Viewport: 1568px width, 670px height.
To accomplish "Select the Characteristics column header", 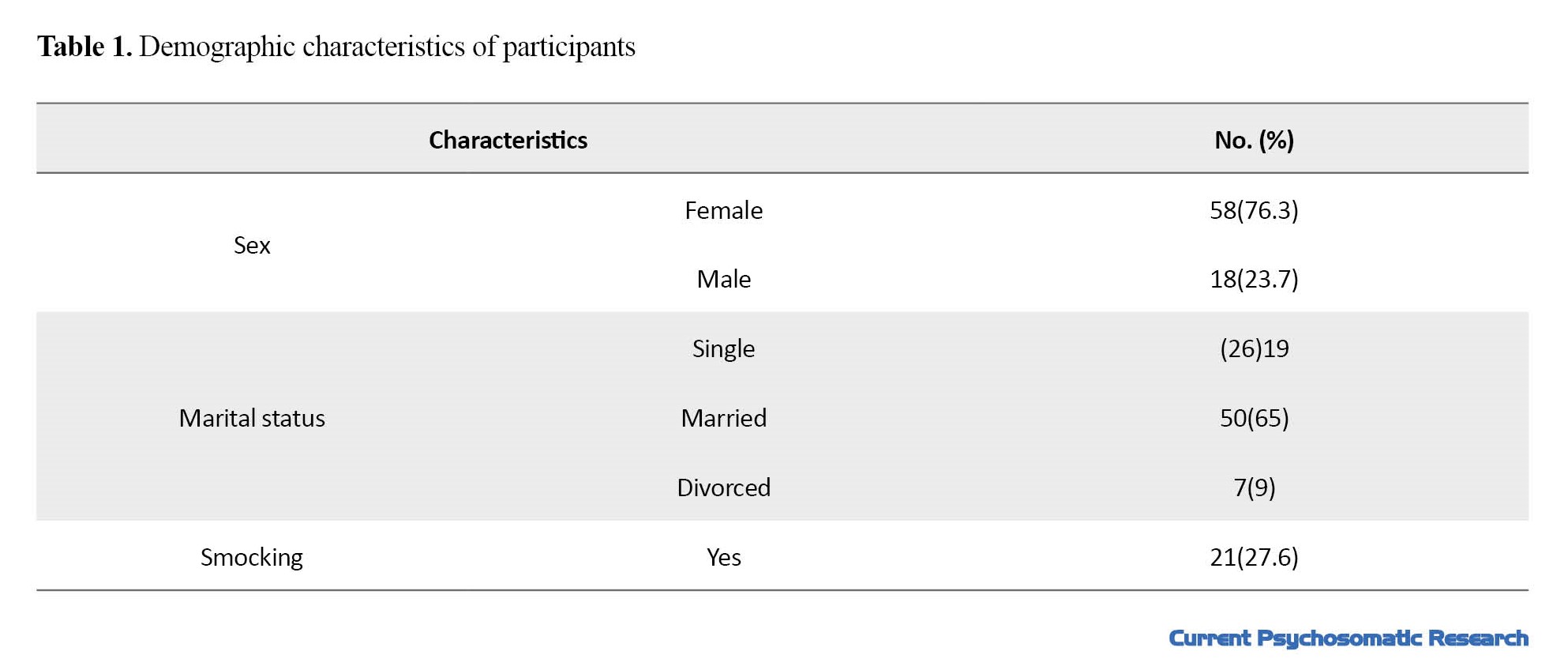I will (508, 140).
